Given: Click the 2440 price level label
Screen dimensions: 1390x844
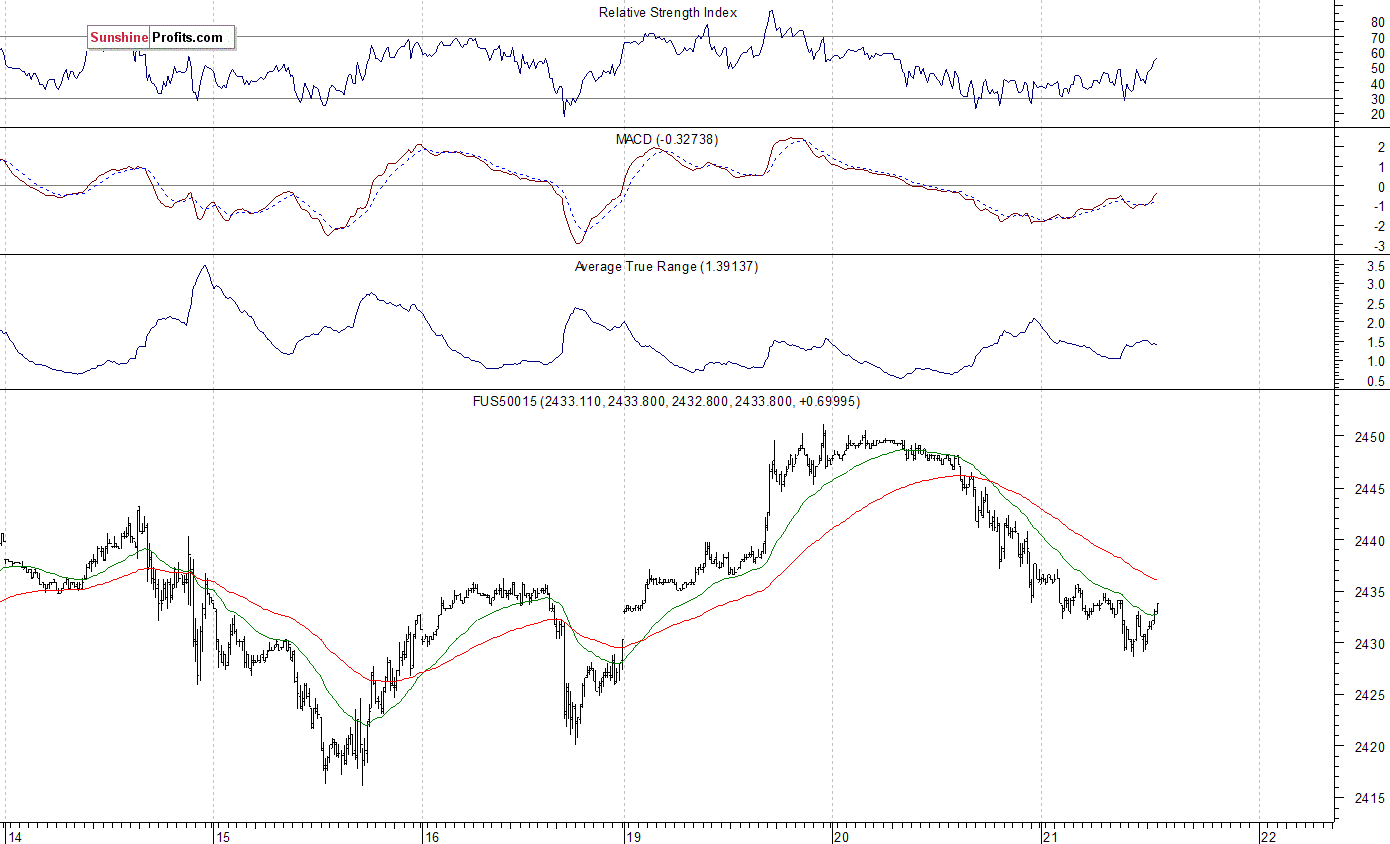Looking at the screenshot, I should coord(1369,541).
